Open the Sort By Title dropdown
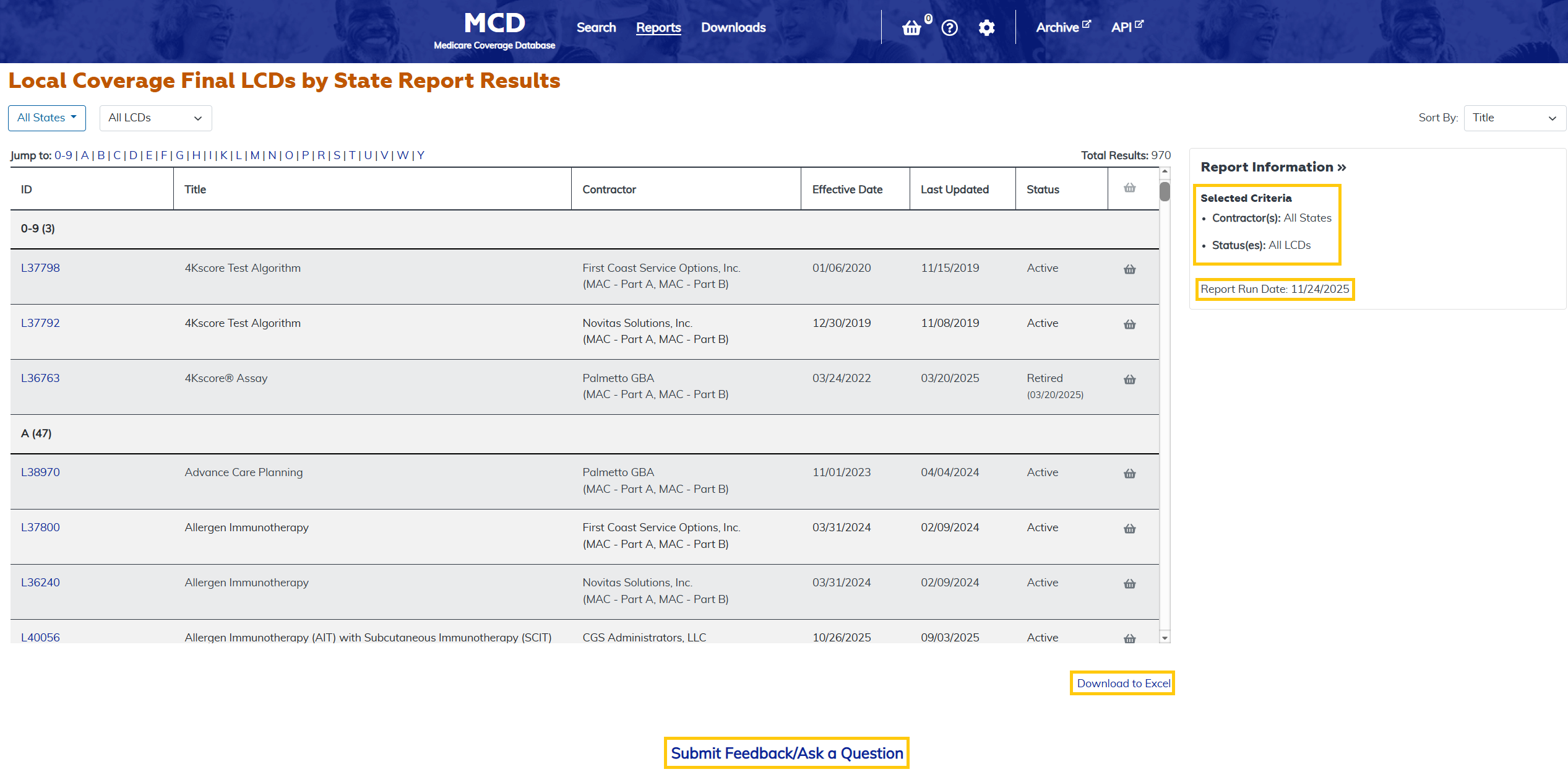 (x=1514, y=118)
